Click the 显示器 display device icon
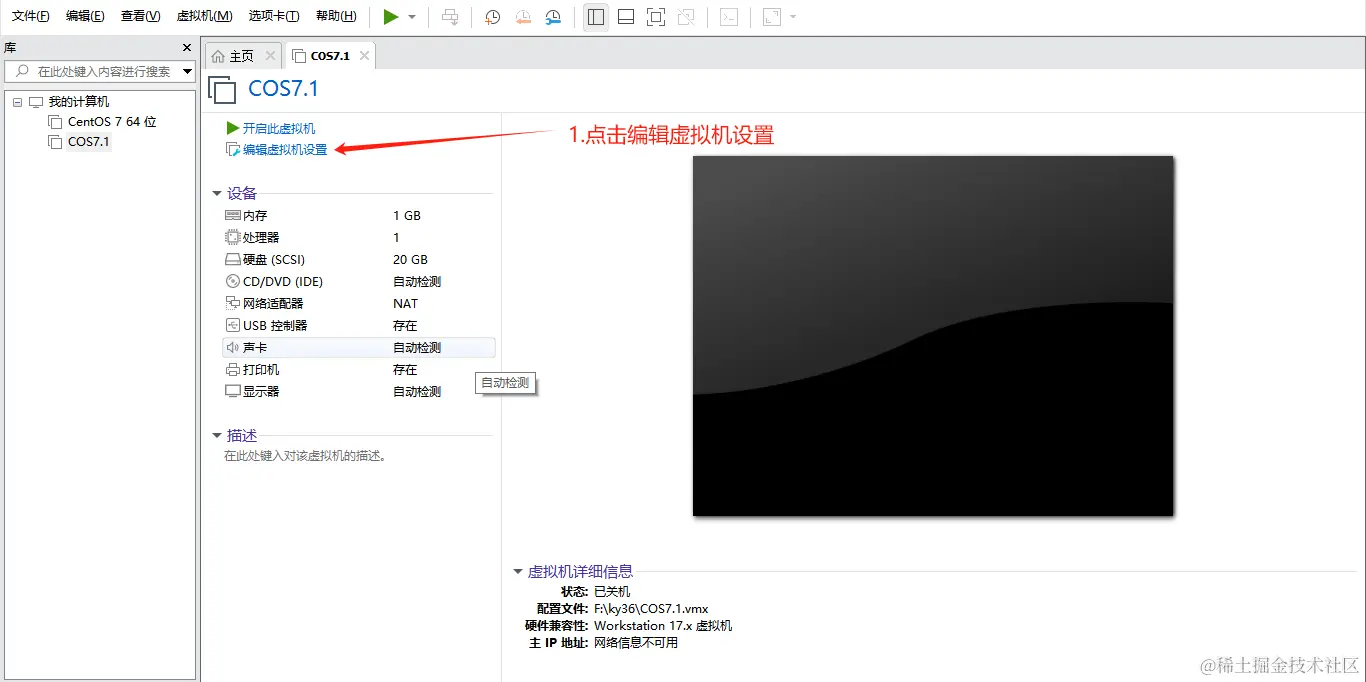 click(233, 392)
